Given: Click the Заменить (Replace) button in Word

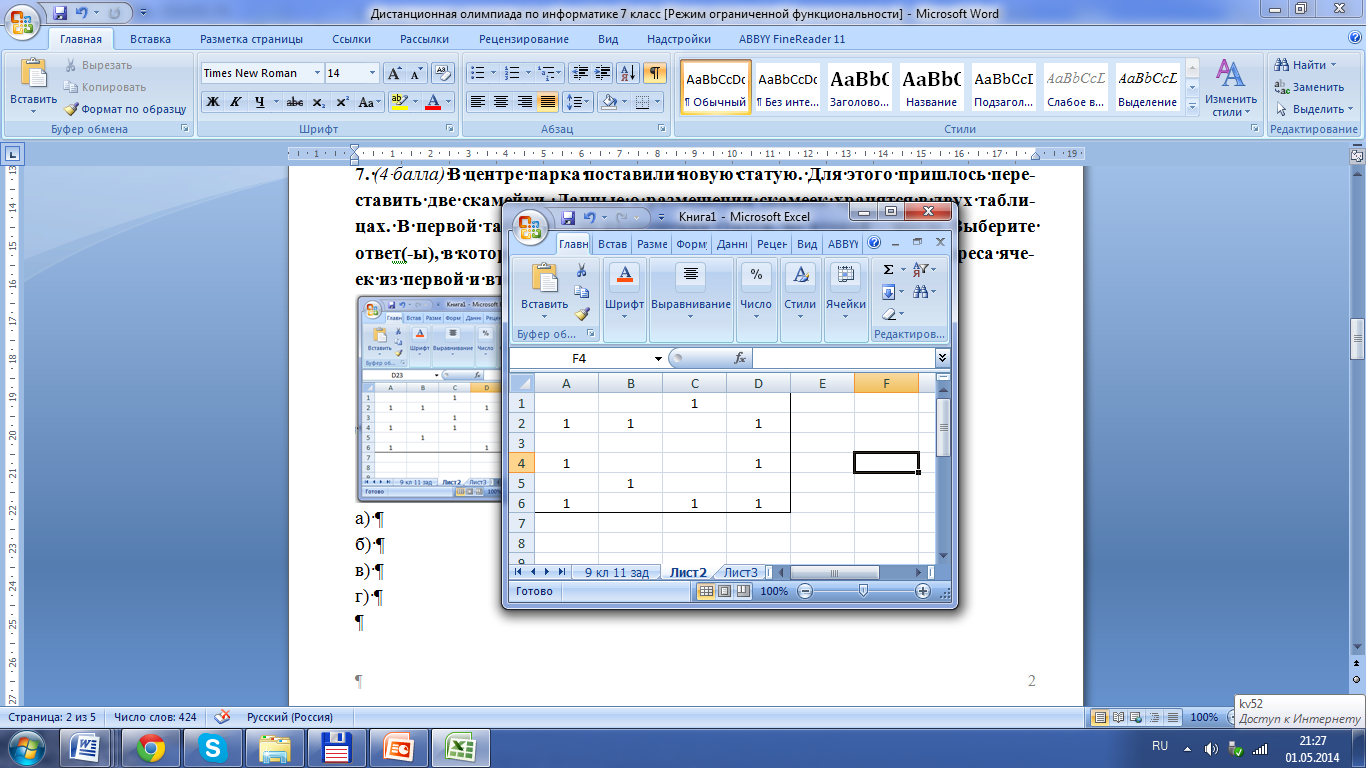Looking at the screenshot, I should click(1309, 87).
